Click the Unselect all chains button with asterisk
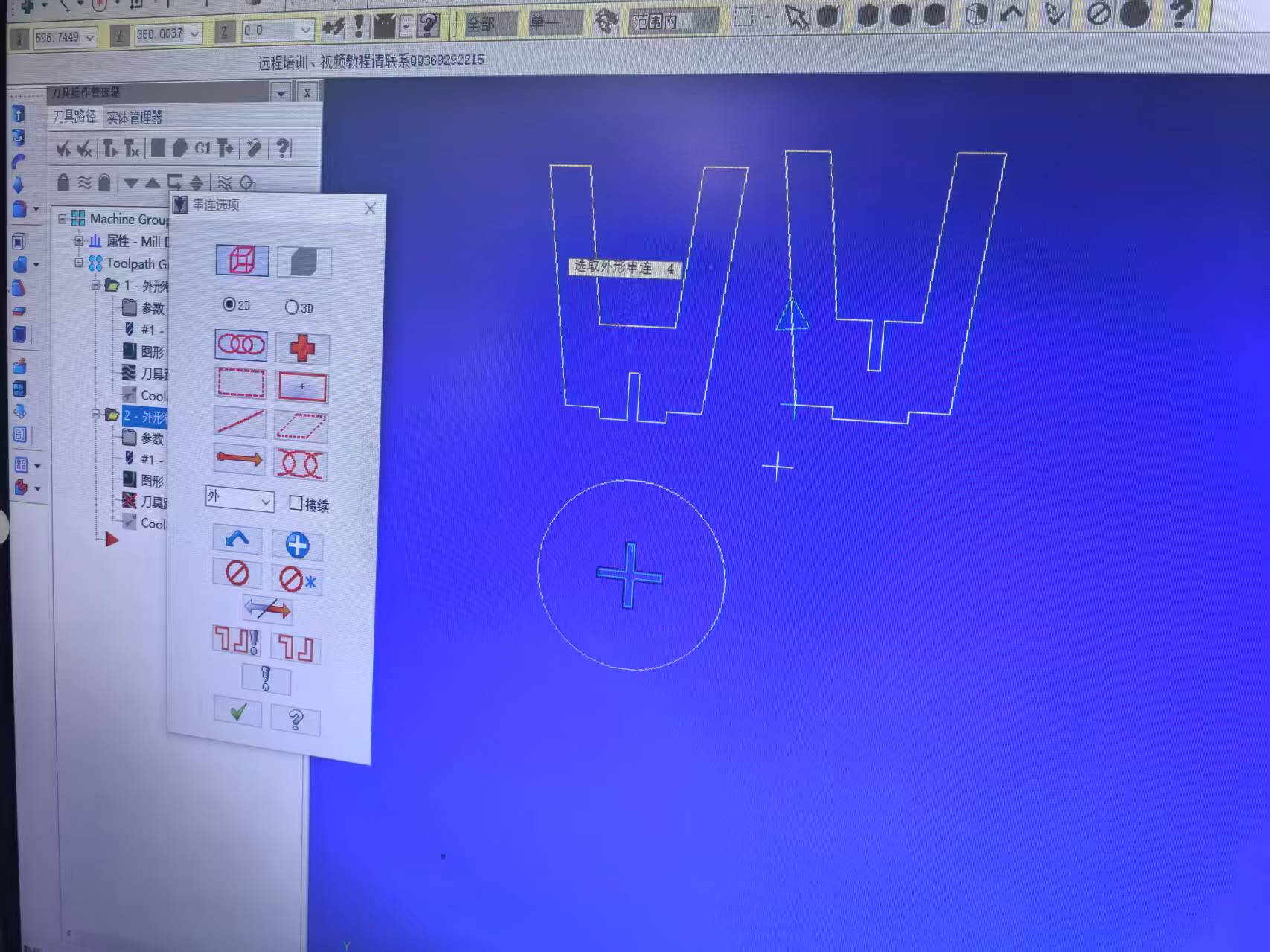 click(296, 579)
